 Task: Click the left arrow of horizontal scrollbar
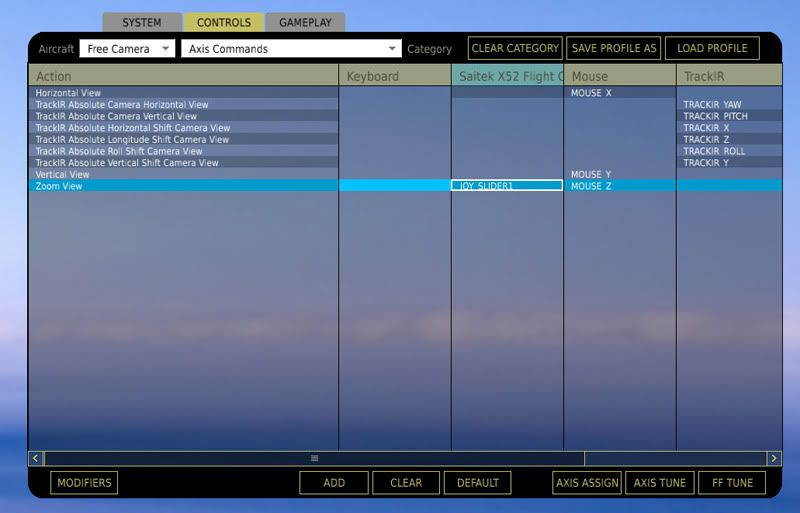point(36,458)
